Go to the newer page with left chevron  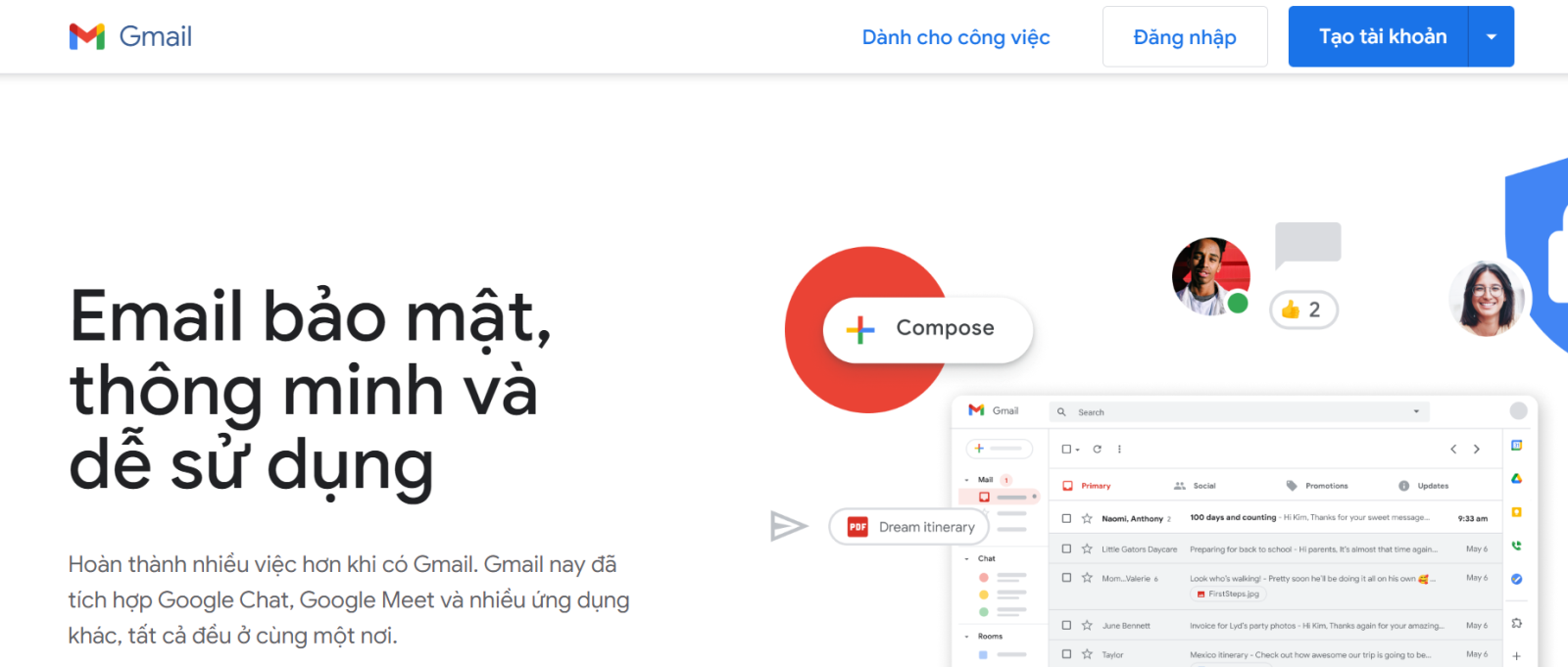[x=1453, y=449]
